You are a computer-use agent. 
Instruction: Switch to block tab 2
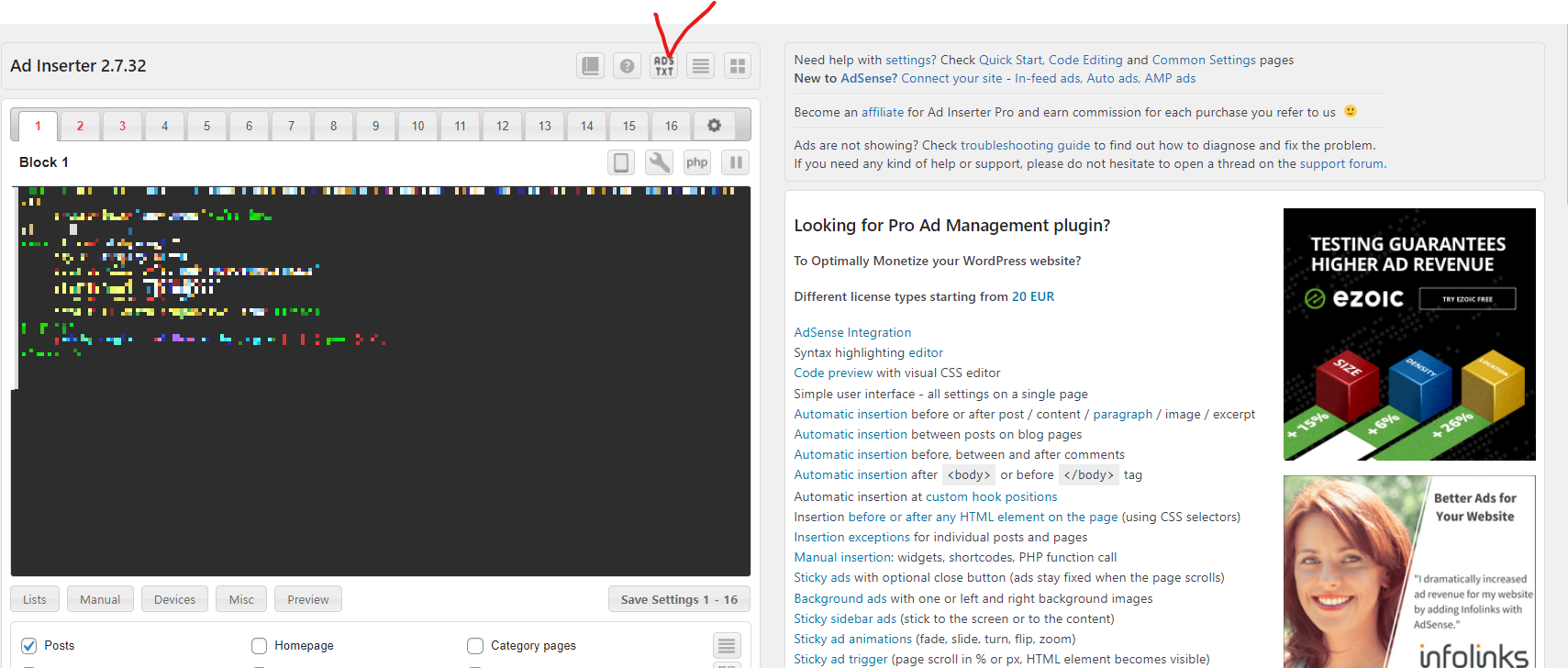80,126
